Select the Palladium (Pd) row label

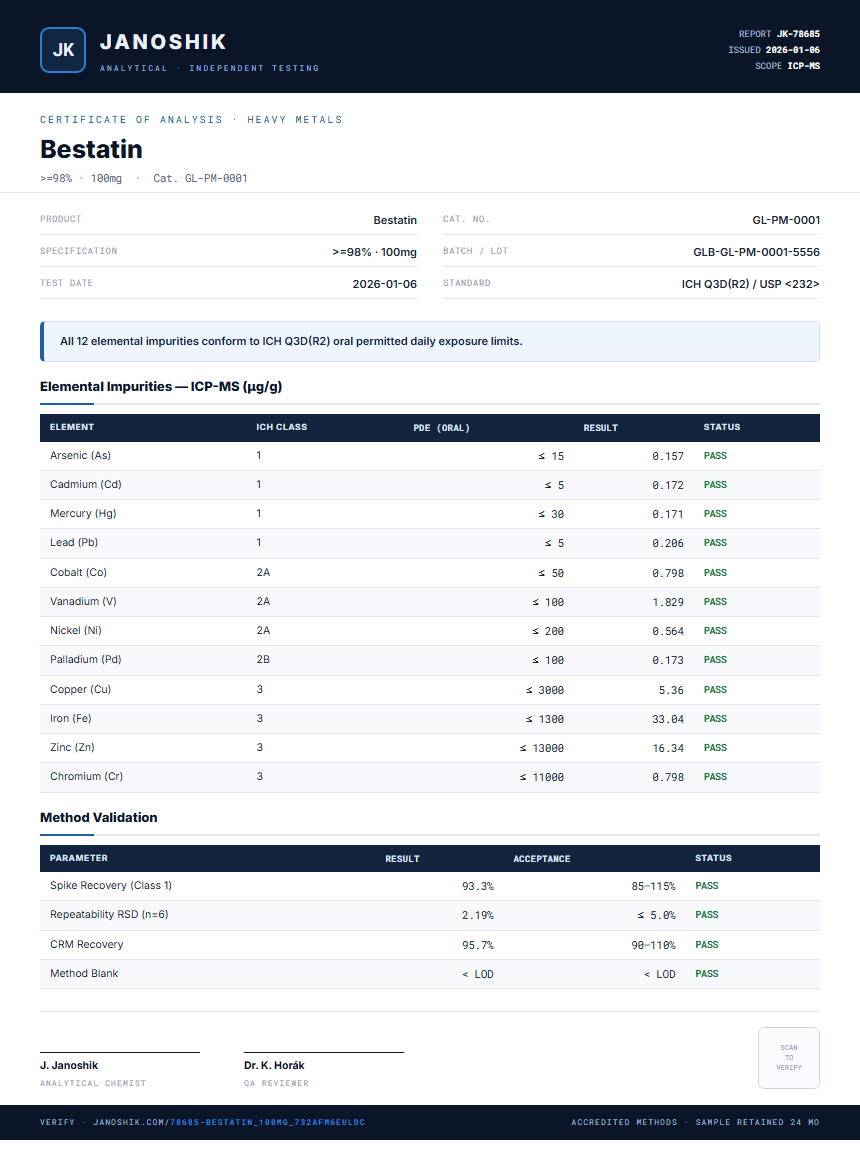pos(86,659)
